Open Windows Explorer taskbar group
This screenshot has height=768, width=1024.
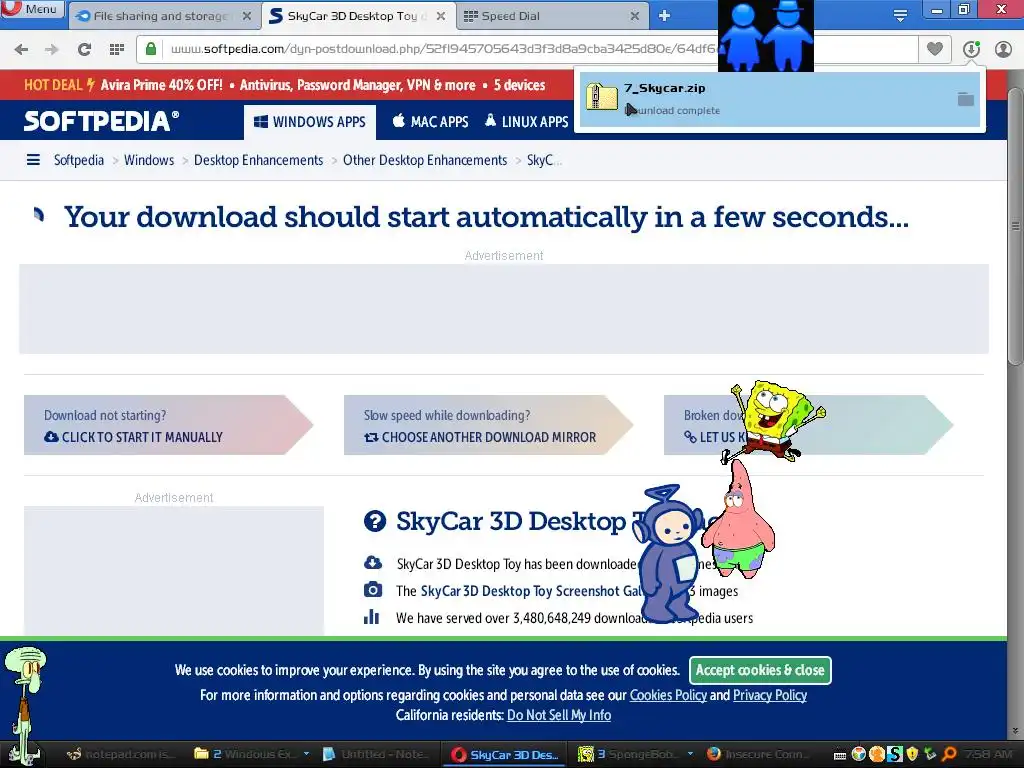[x=245, y=754]
